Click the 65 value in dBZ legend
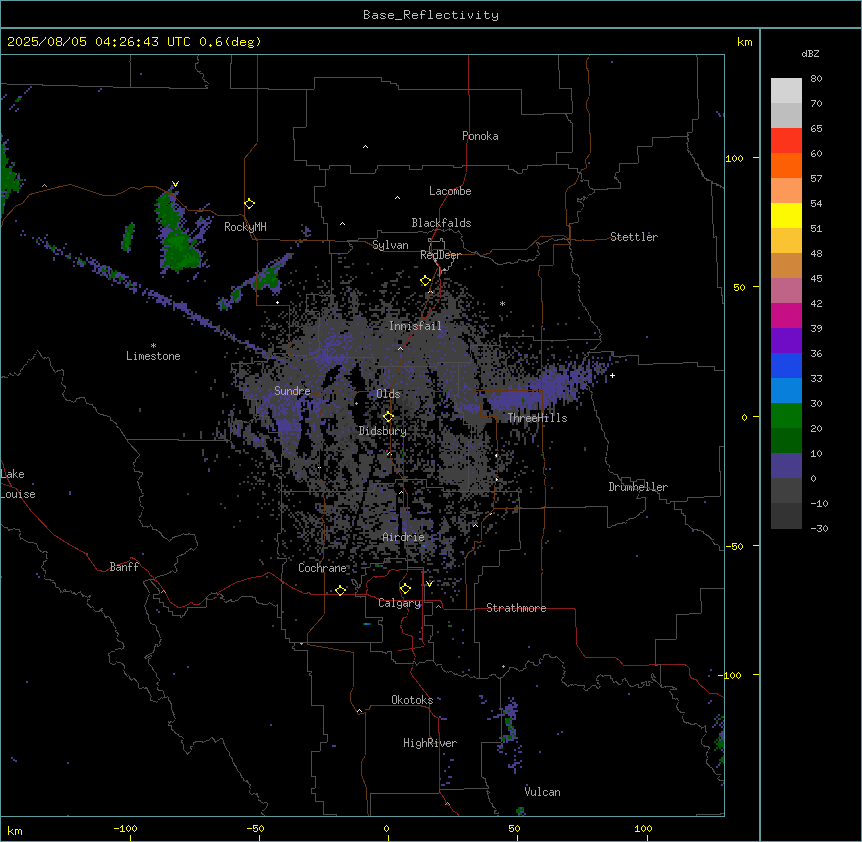The image size is (862, 842). (816, 129)
